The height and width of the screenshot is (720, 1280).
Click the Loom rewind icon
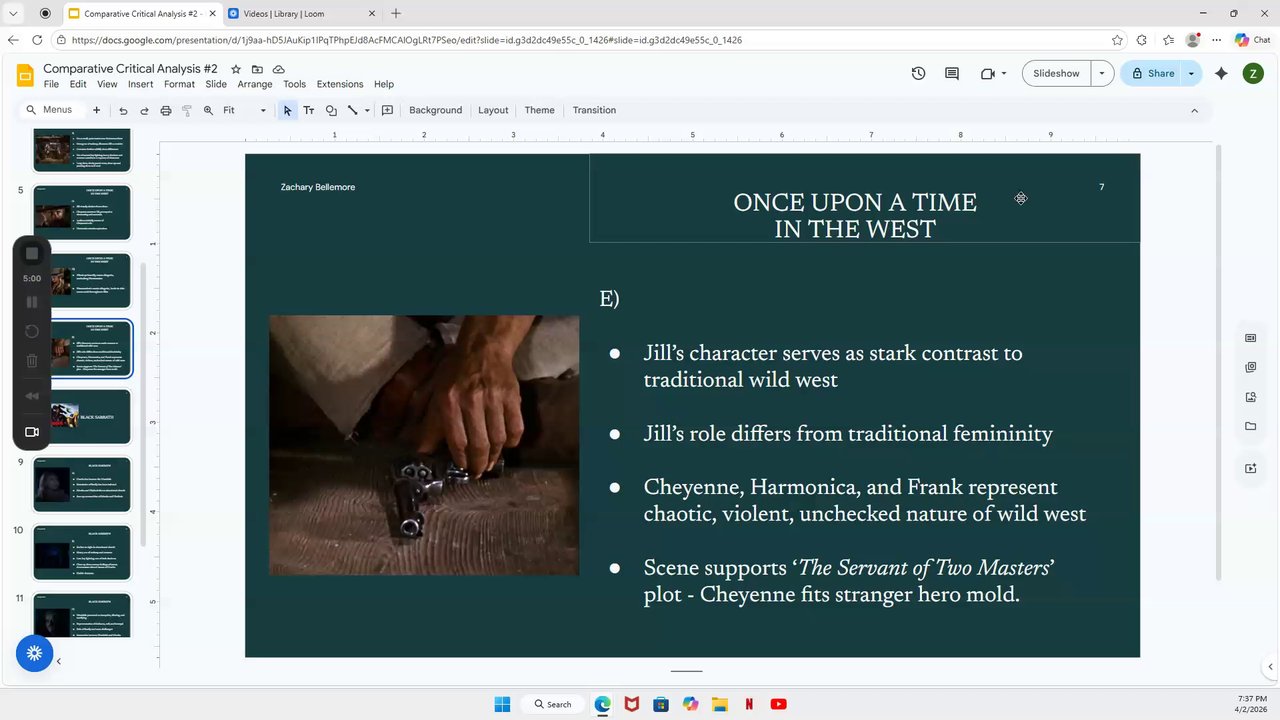click(x=32, y=396)
